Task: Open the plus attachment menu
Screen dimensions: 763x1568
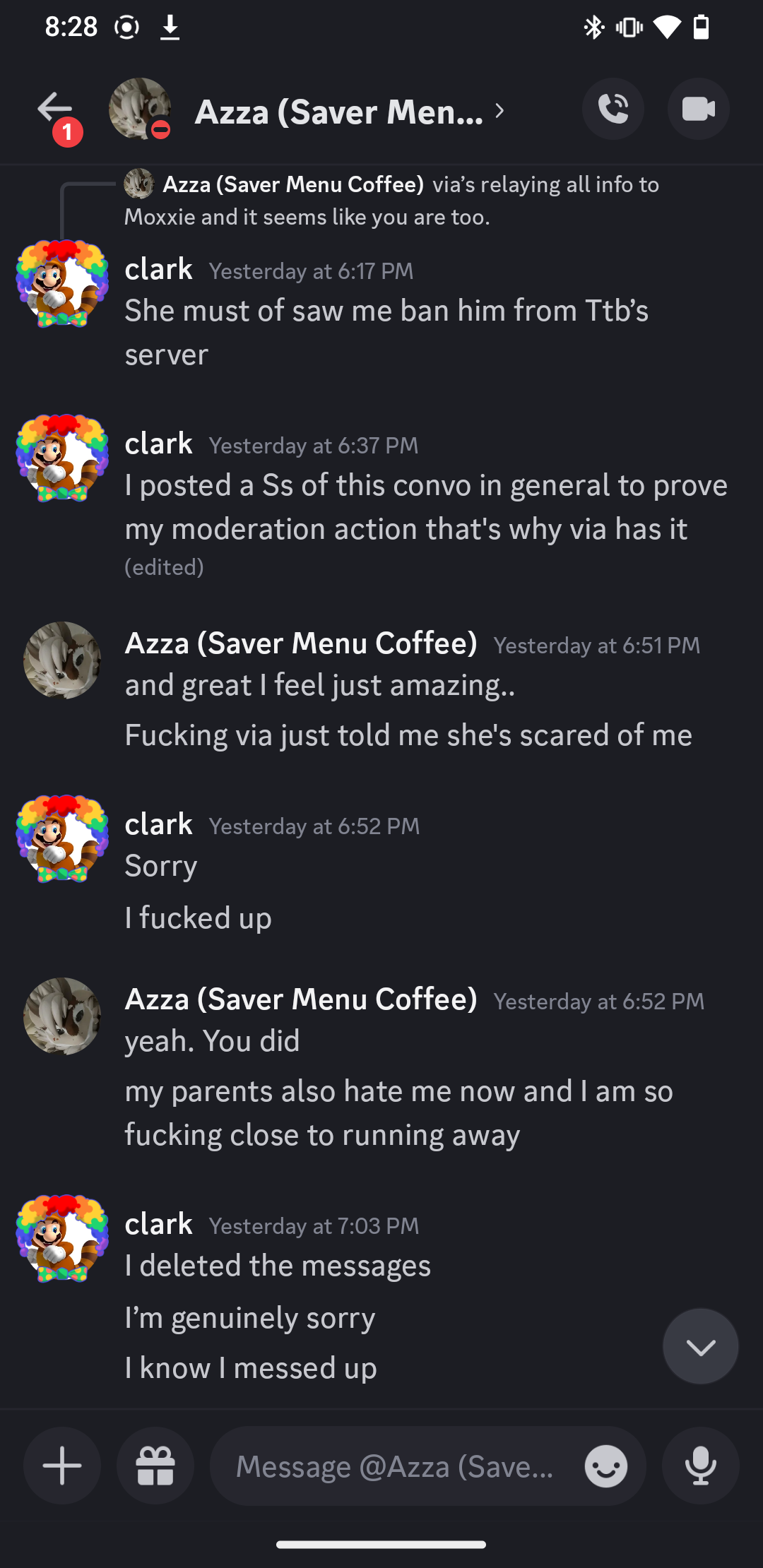Action: (x=62, y=1466)
